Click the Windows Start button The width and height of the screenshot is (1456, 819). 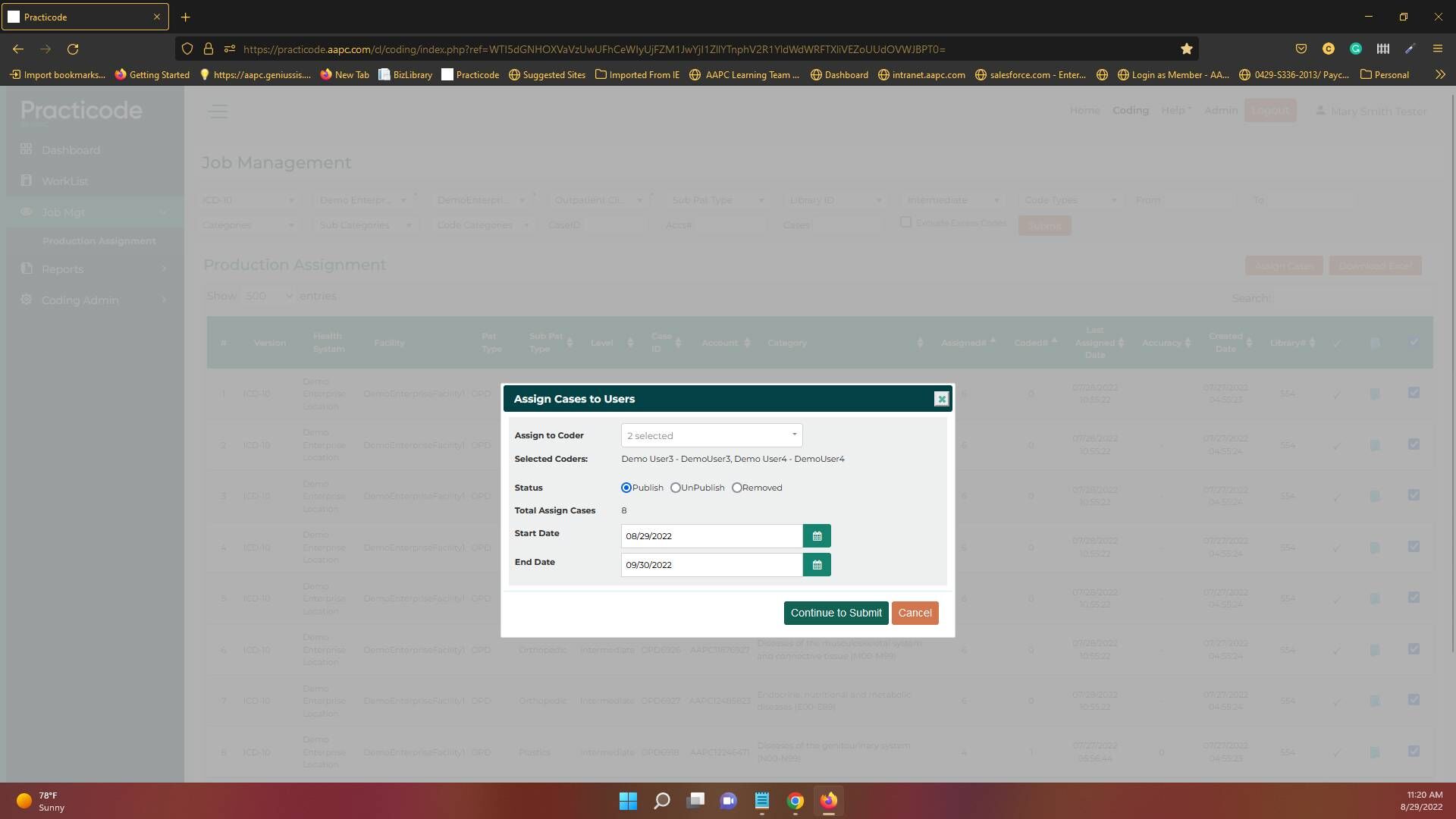point(628,801)
